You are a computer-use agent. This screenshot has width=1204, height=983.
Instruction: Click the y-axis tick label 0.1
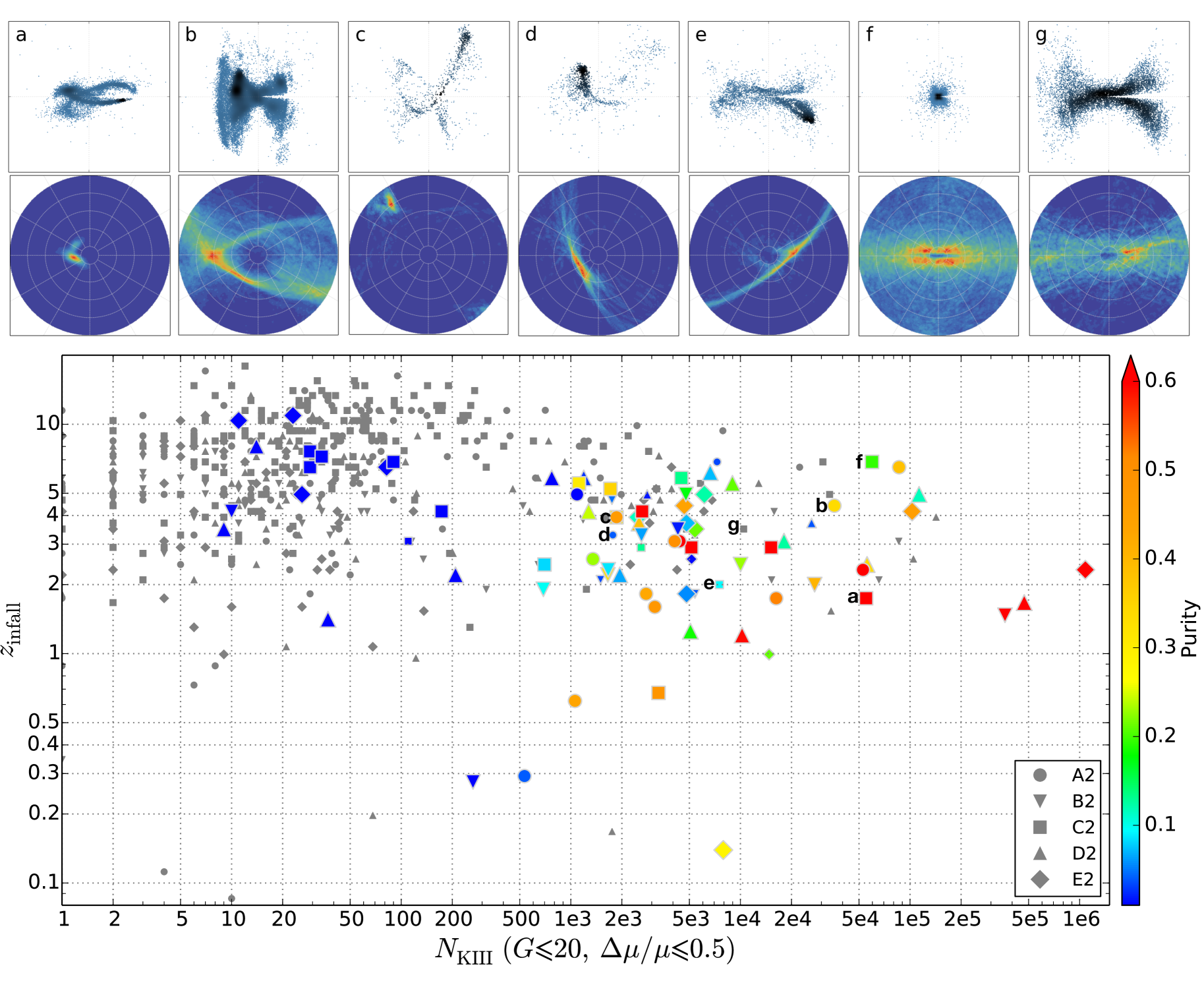[43, 881]
